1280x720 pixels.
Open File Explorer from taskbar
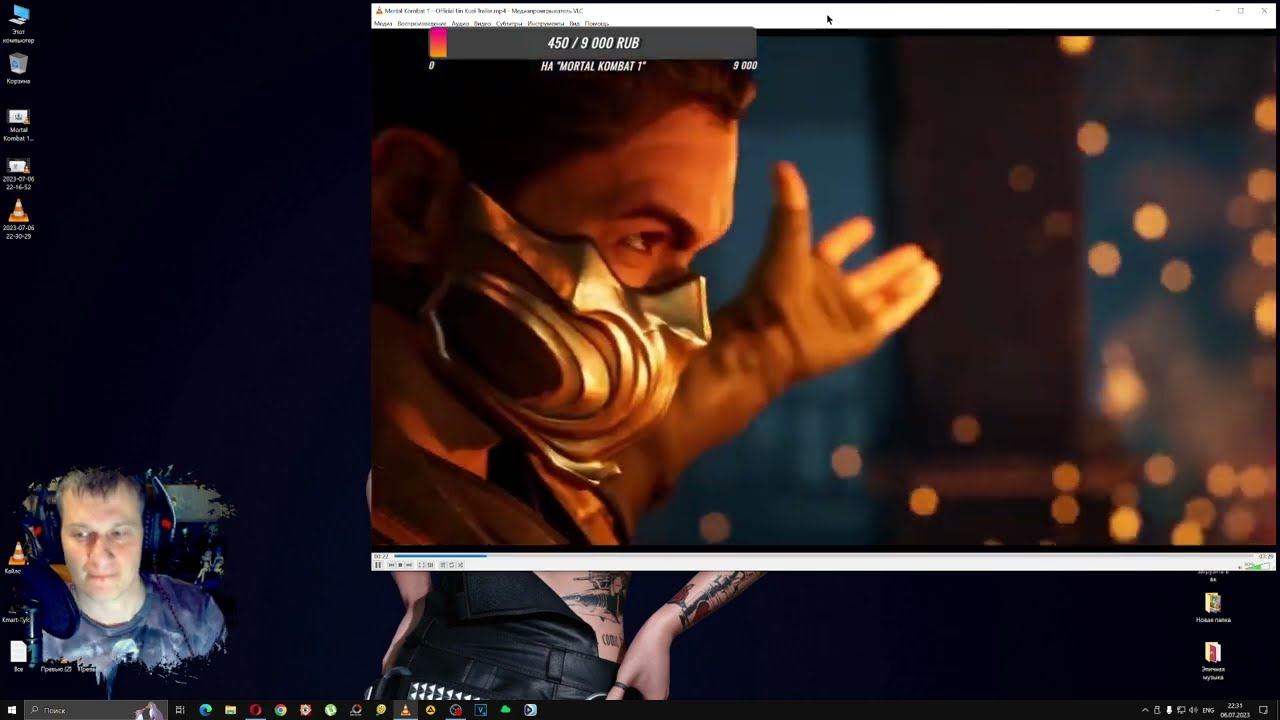230,710
